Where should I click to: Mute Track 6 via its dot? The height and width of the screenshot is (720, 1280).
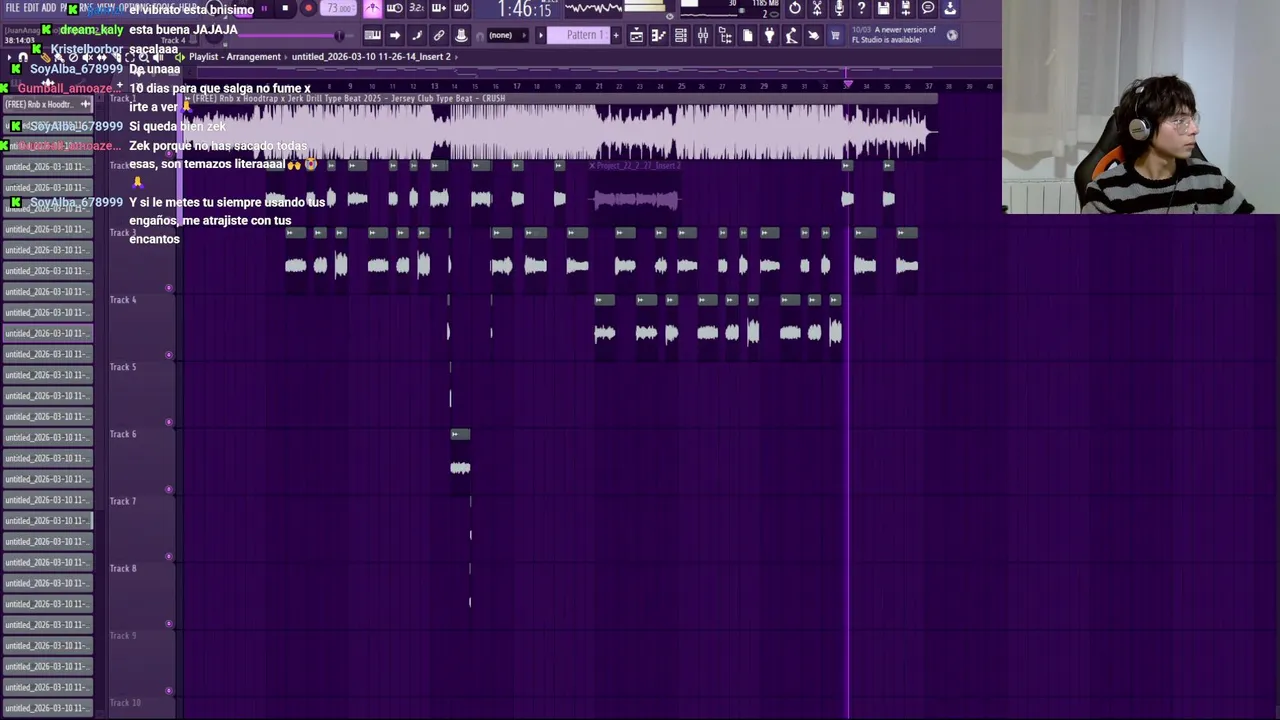click(x=169, y=489)
